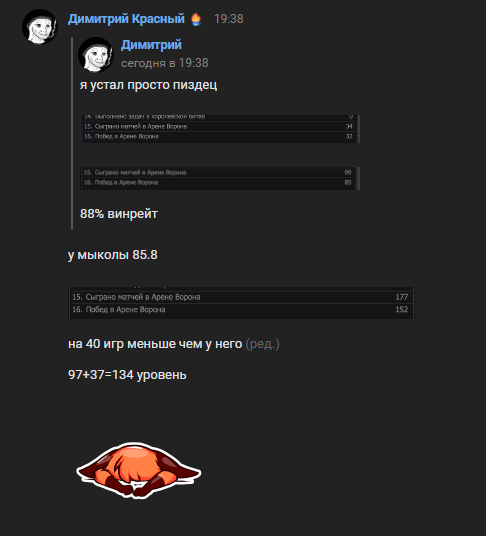Image resolution: width=486 pixels, height=536 pixels.
Task: Open quoted screenshot showing 99 matches, 85 wins
Action: [x=220, y=178]
